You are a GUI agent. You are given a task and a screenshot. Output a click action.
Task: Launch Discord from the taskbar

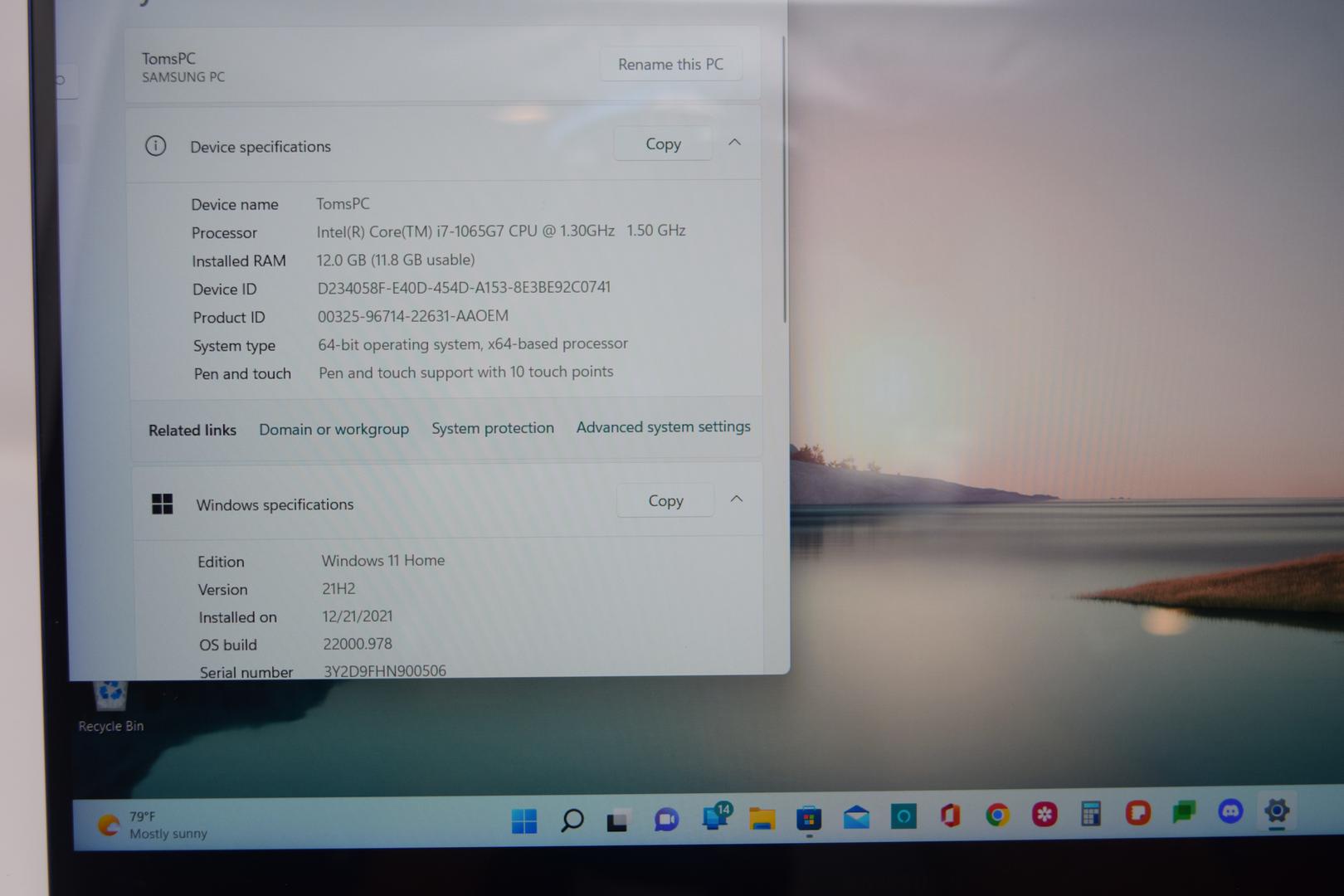[x=1230, y=811]
